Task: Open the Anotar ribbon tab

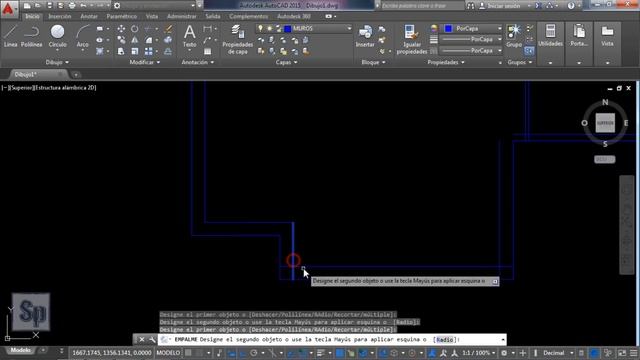Action: point(89,17)
